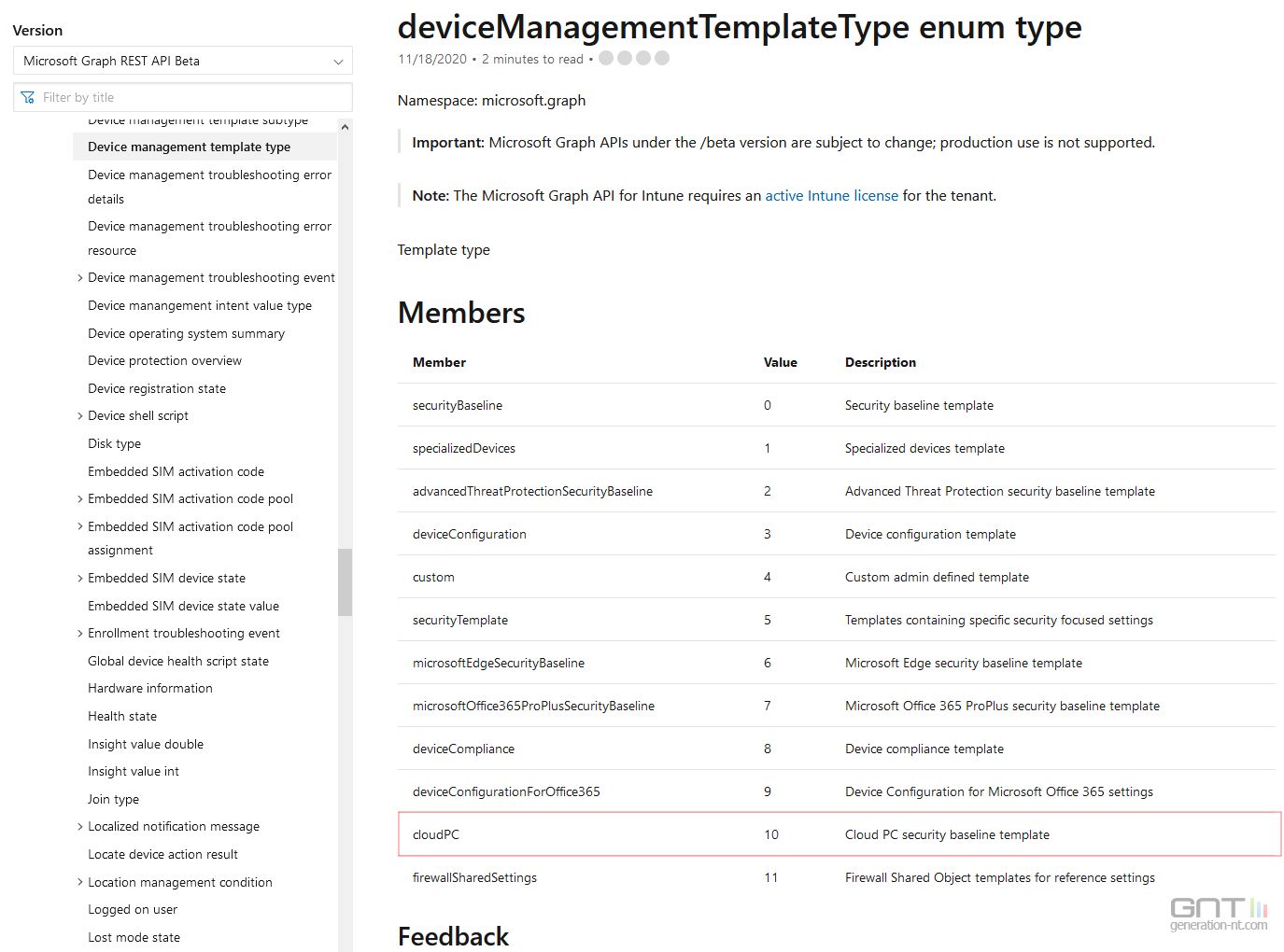Open Embedded SIM device state value

(x=183, y=606)
